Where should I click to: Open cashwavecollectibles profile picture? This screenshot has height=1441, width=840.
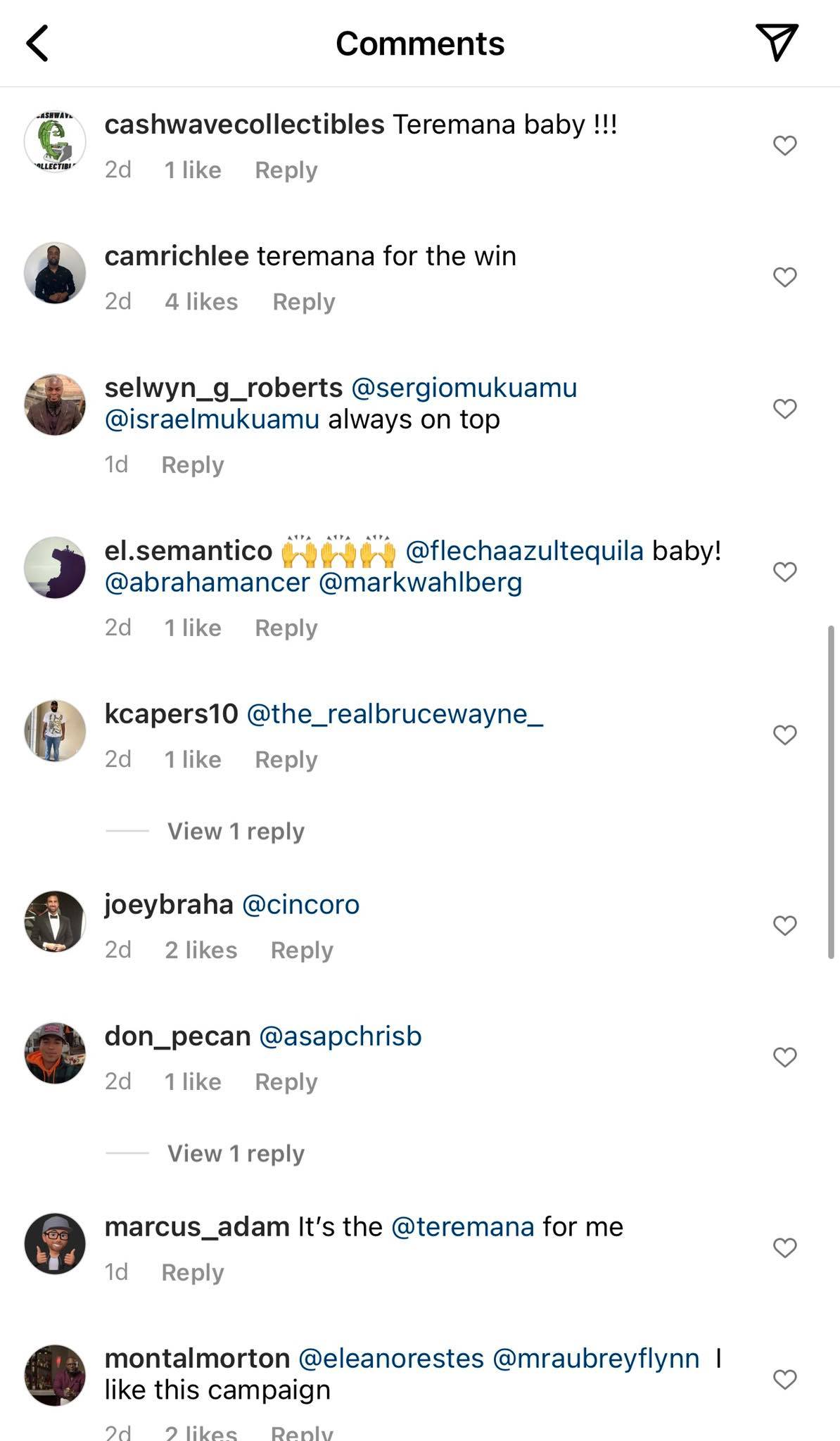pyautogui.click(x=55, y=141)
